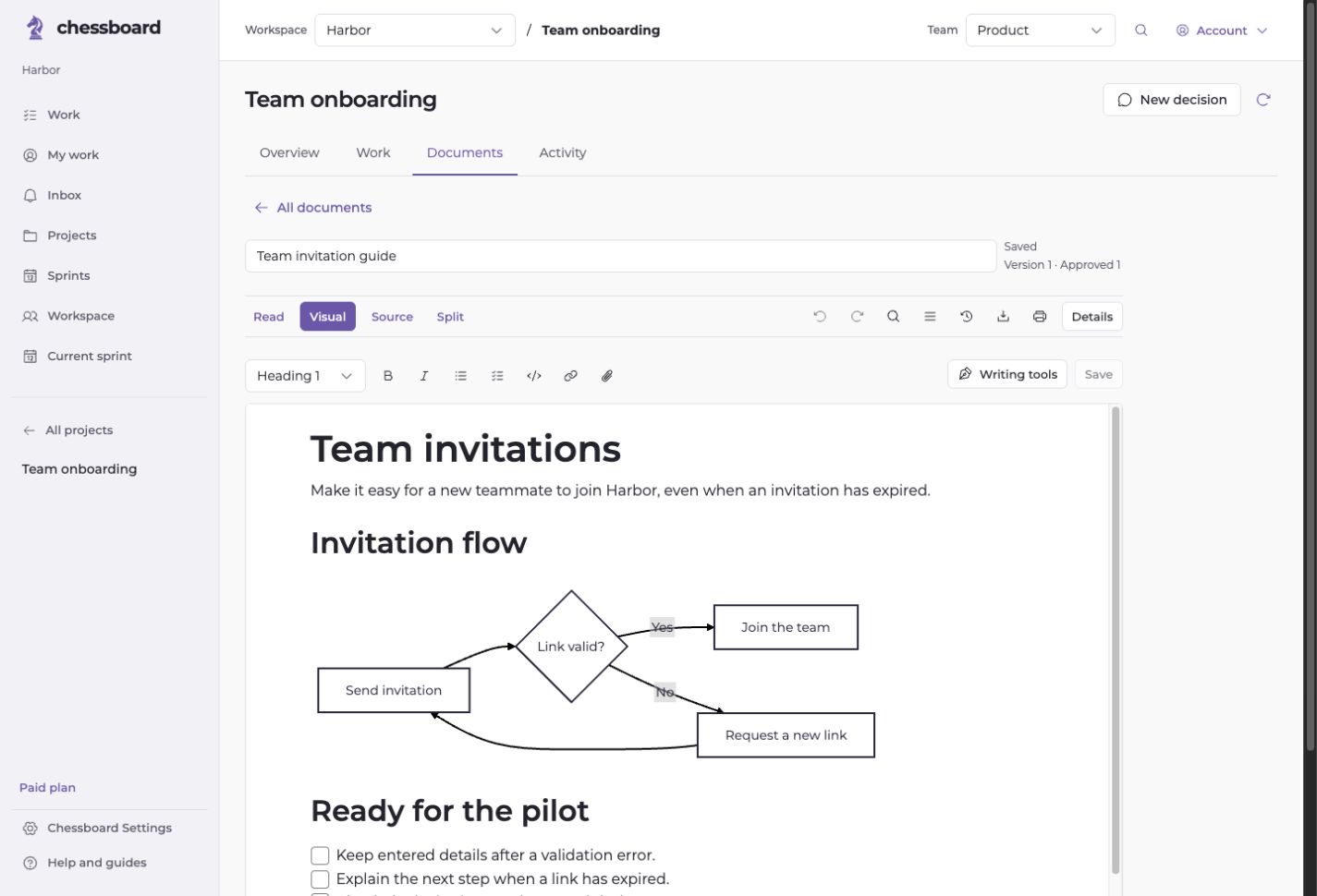Open the Harbor workspace dropdown
The image size is (1317, 896).
point(415,30)
